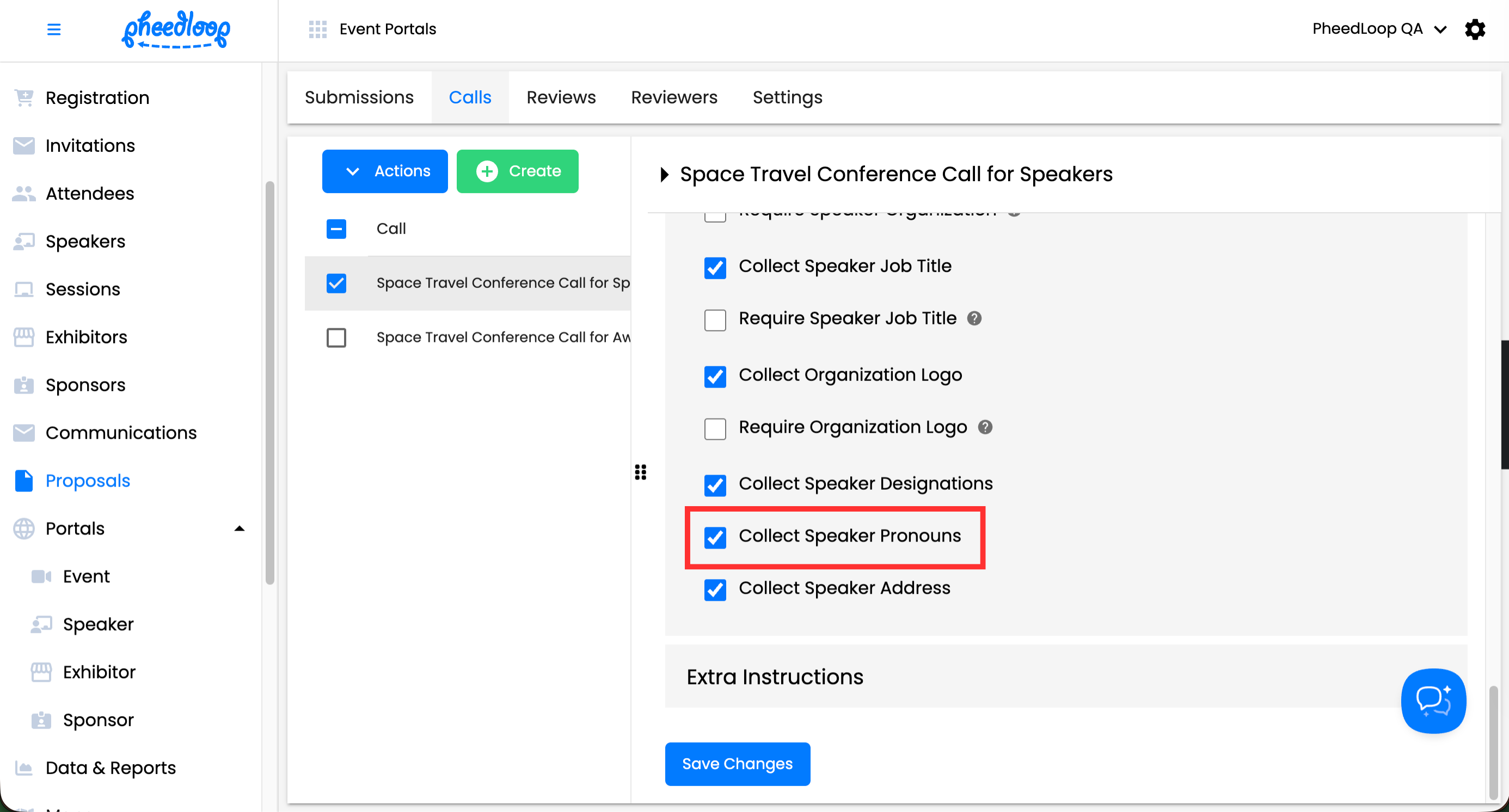
Task: Click the sidebar vertical scrollbar
Action: 269,384
